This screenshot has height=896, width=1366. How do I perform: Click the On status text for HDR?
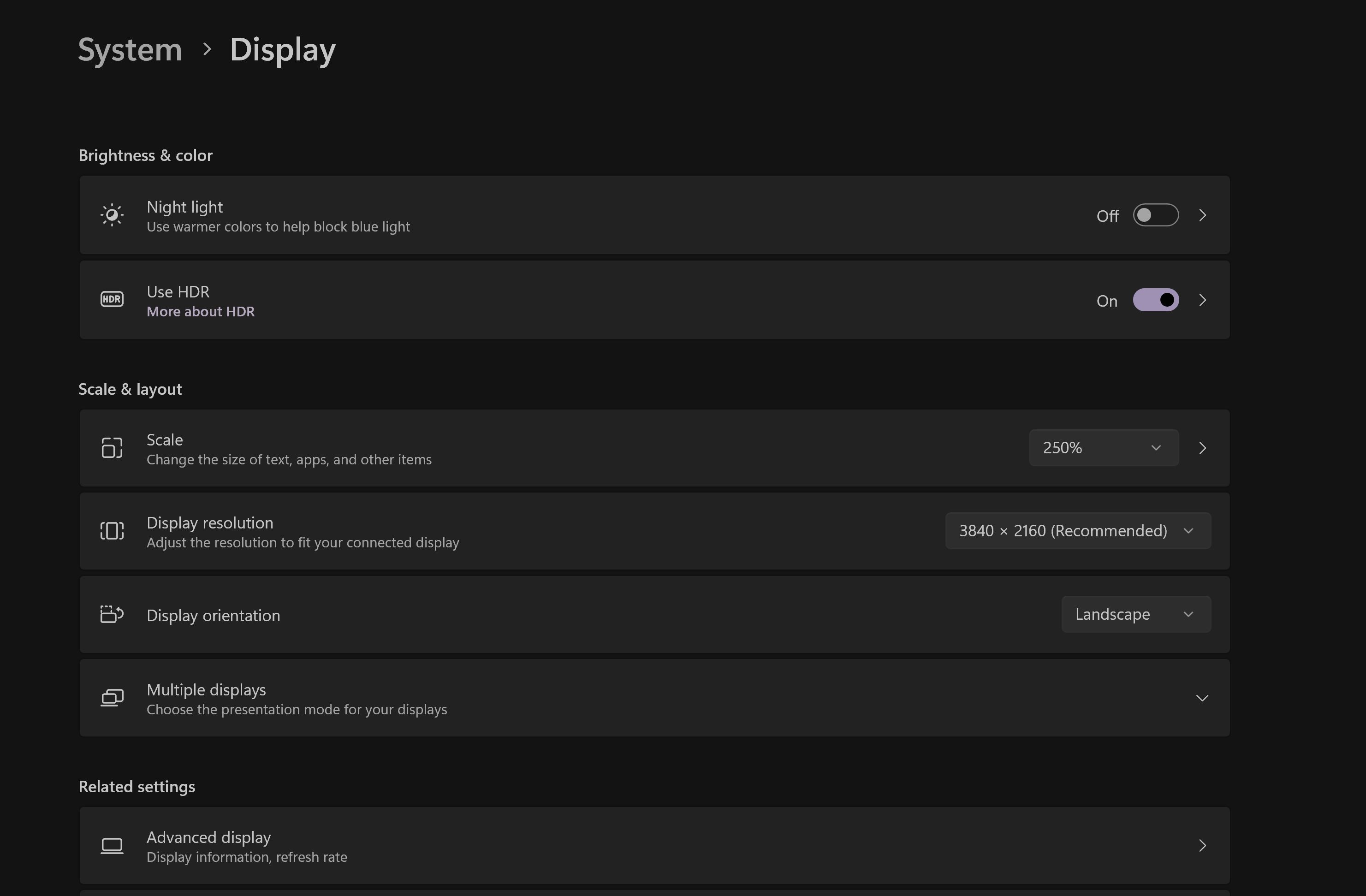point(1106,301)
